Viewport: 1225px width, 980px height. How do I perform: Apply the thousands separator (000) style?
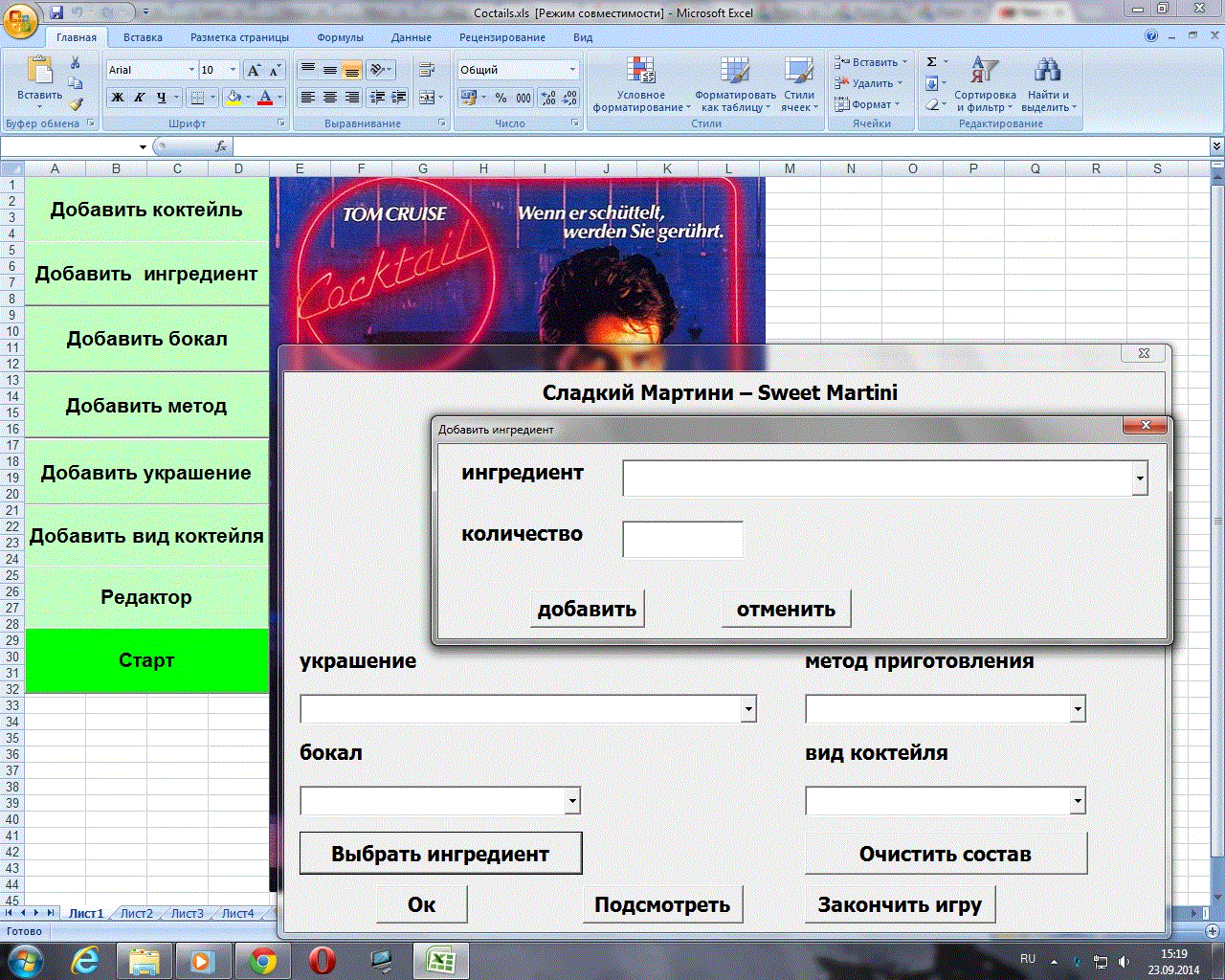coord(523,98)
